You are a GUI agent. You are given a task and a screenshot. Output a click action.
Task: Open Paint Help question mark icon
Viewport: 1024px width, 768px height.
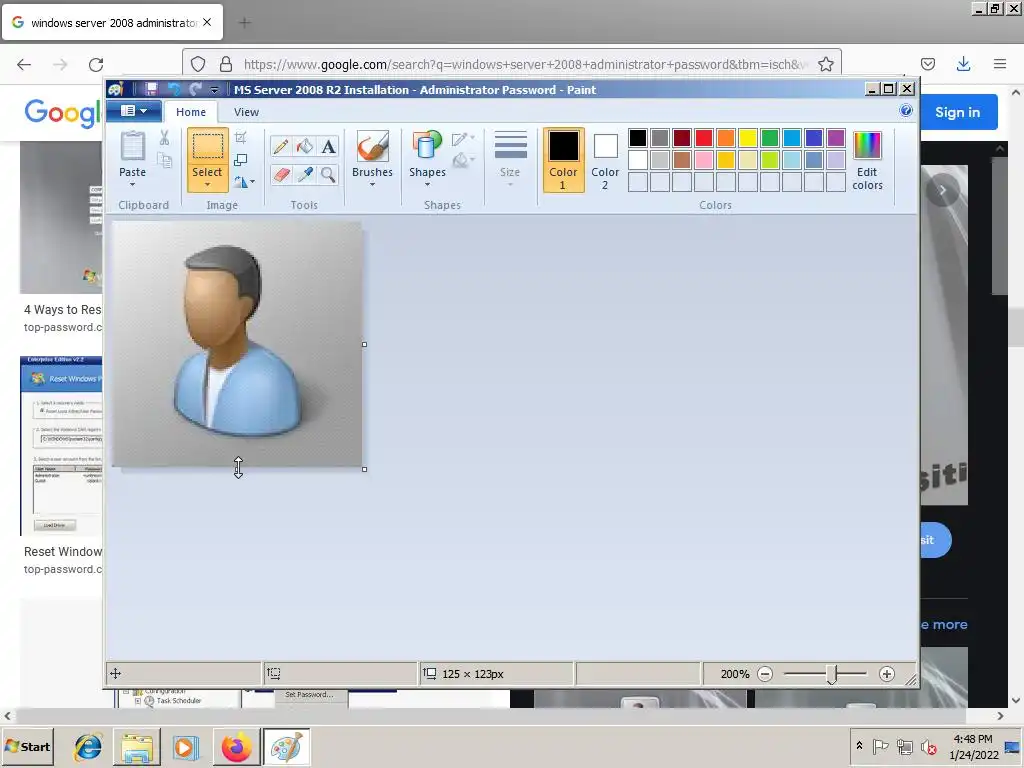[x=906, y=110]
